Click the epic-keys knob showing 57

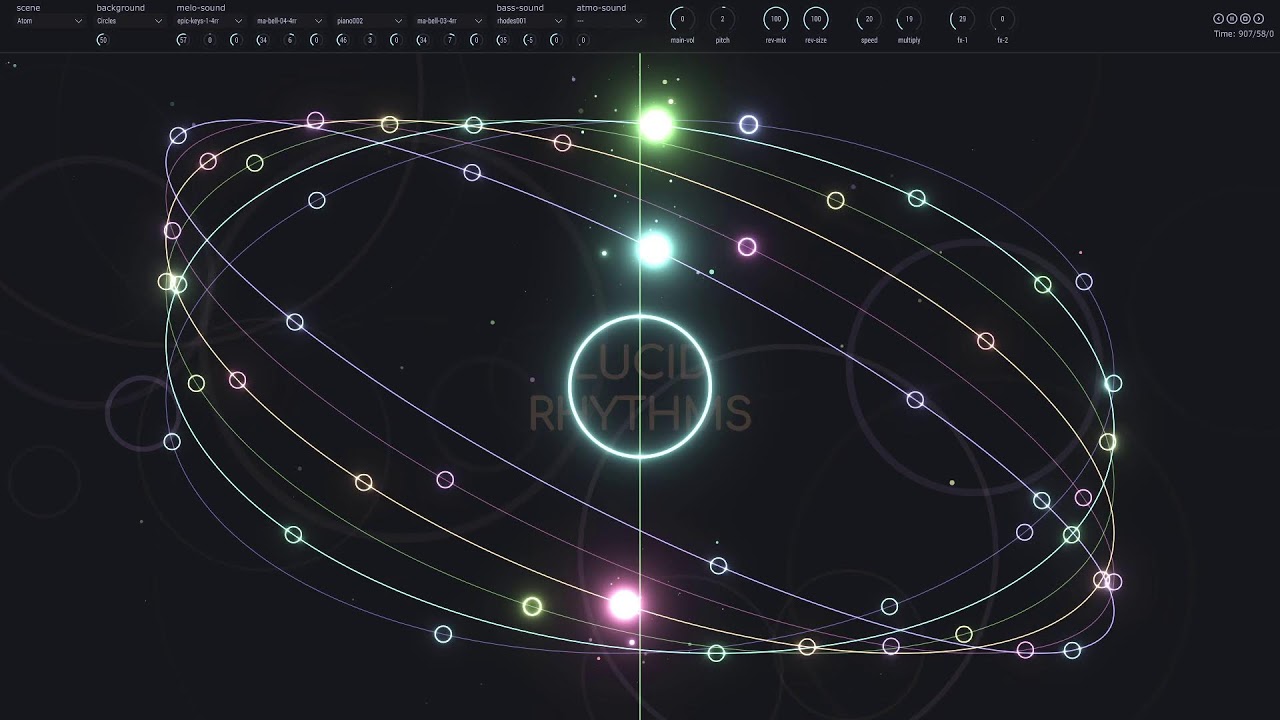click(183, 40)
